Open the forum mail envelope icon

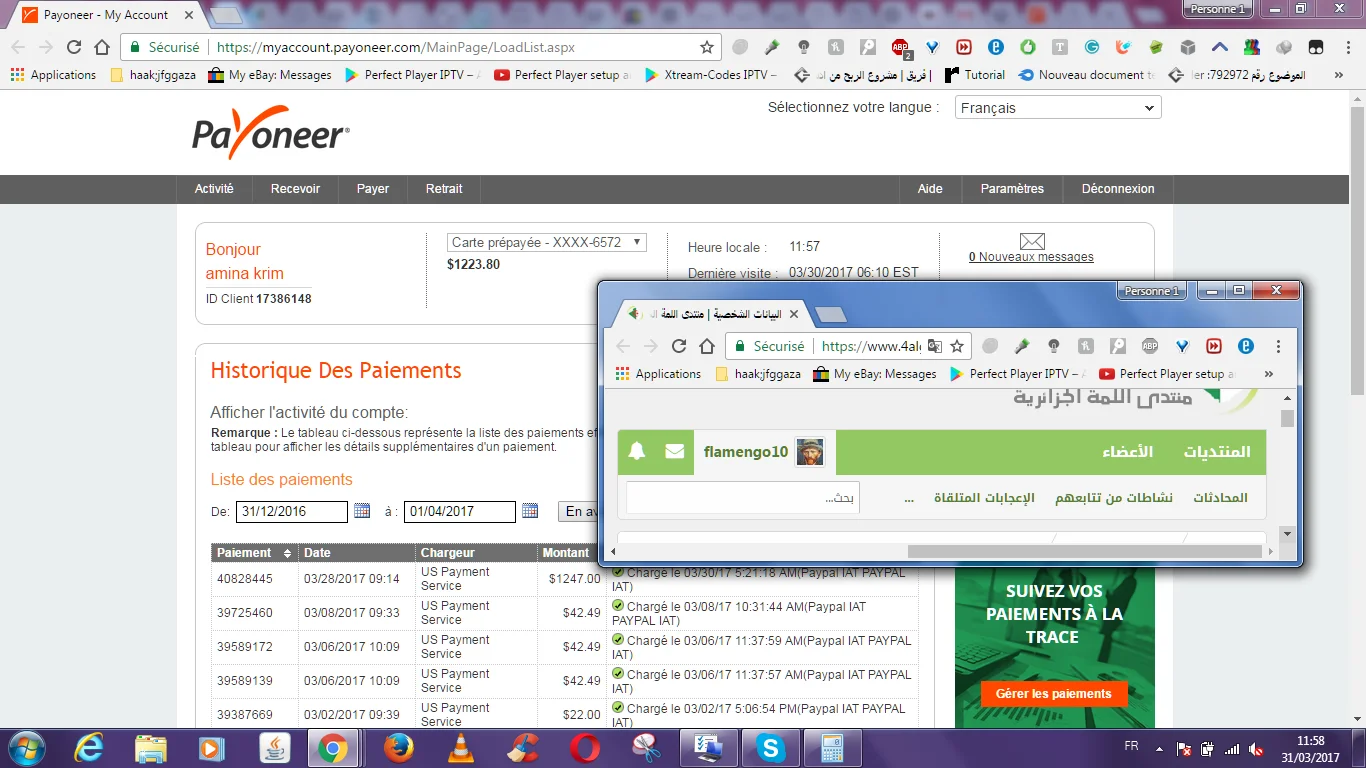coord(675,452)
